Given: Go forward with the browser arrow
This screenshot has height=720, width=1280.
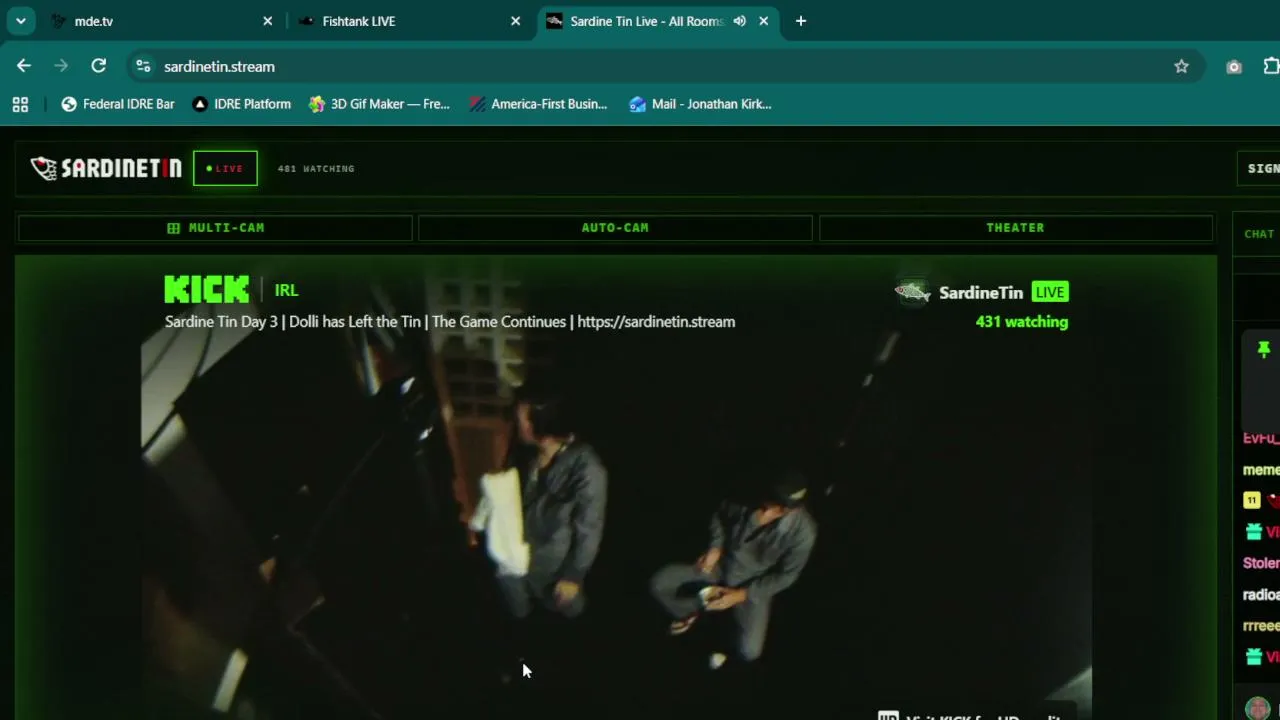Looking at the screenshot, I should pyautogui.click(x=61, y=66).
